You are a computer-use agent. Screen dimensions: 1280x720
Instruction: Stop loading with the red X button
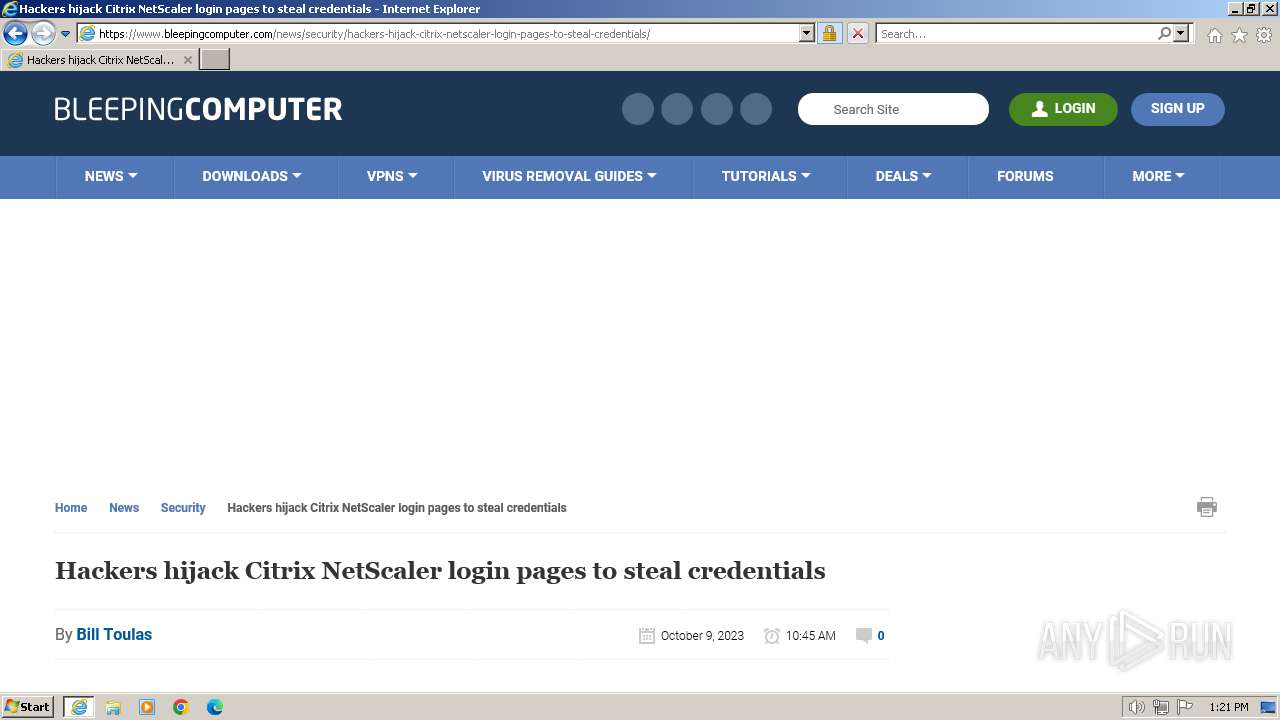point(857,33)
